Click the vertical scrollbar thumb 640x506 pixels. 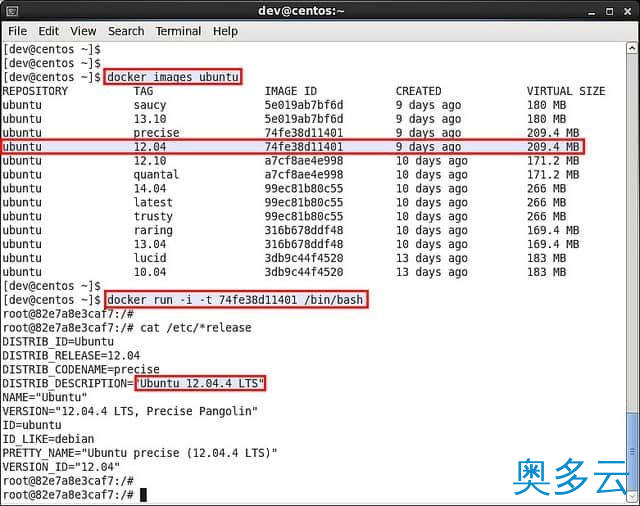[632, 451]
